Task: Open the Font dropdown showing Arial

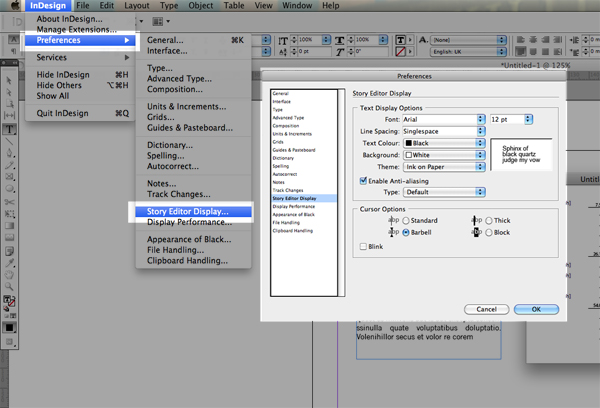Action: coord(443,119)
